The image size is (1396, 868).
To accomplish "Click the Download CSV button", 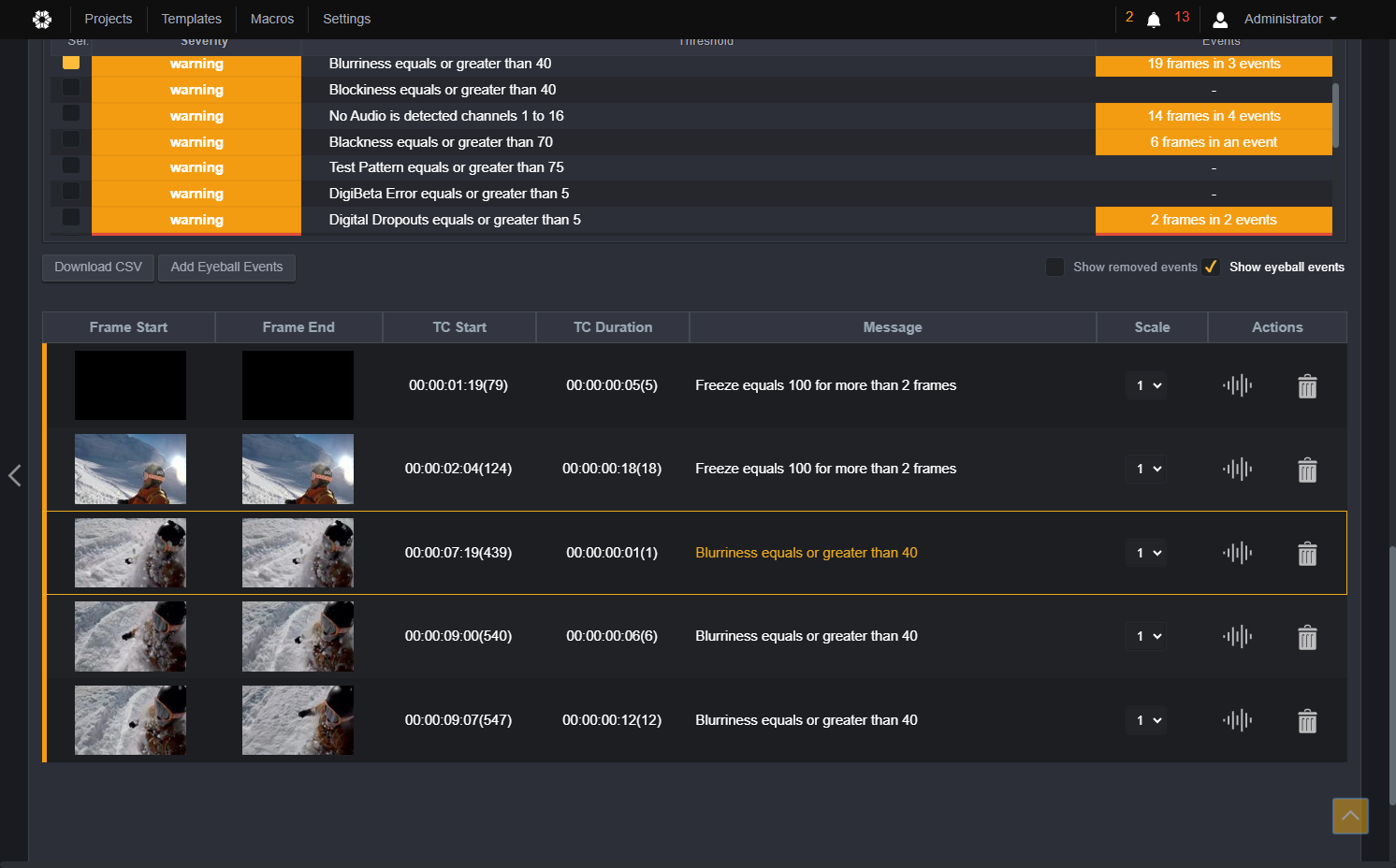I will point(98,268).
